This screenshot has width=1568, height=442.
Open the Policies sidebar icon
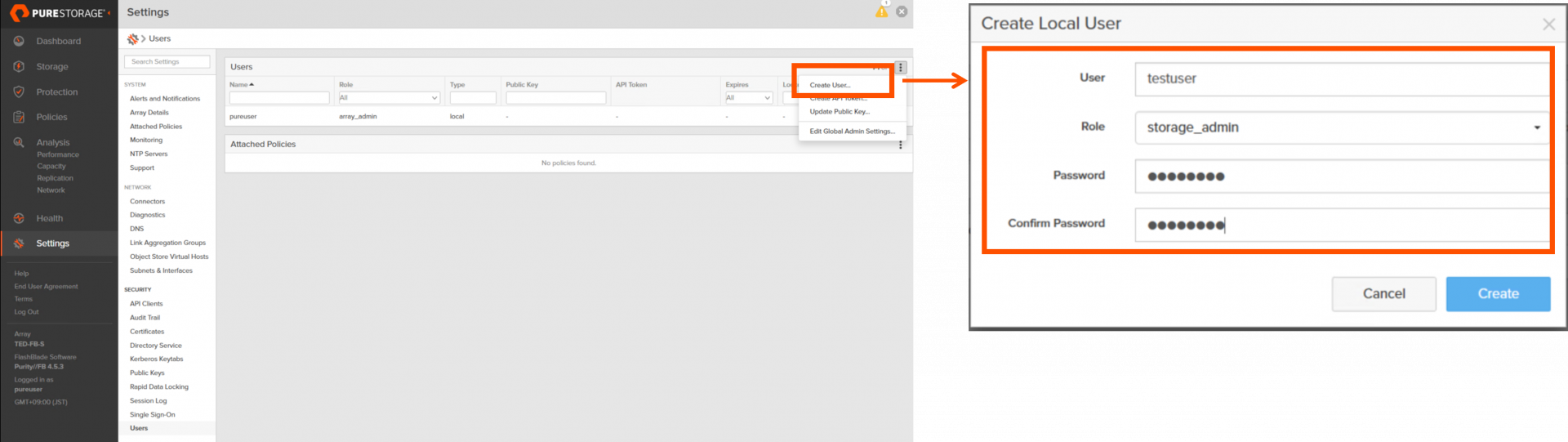(19, 117)
